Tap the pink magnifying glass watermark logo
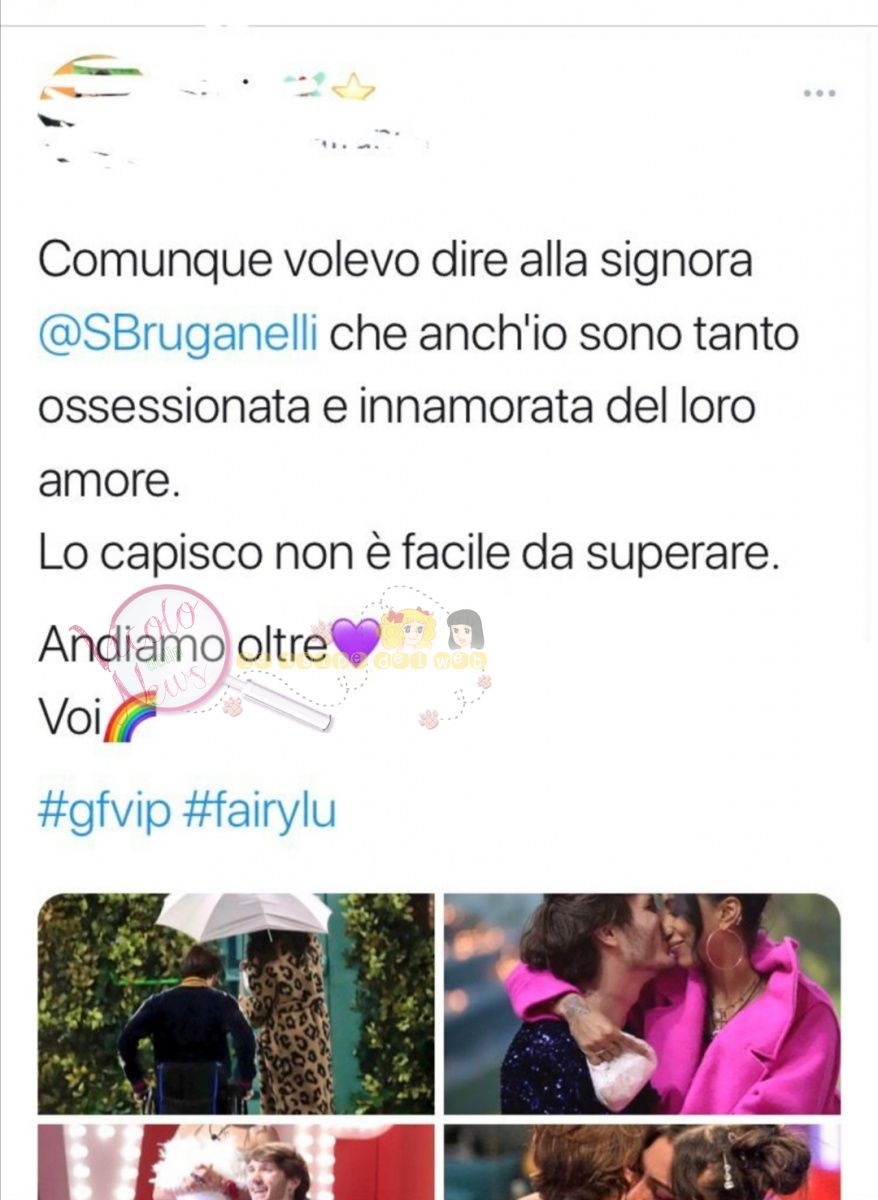Image resolution: width=878 pixels, height=1200 pixels. [169, 649]
